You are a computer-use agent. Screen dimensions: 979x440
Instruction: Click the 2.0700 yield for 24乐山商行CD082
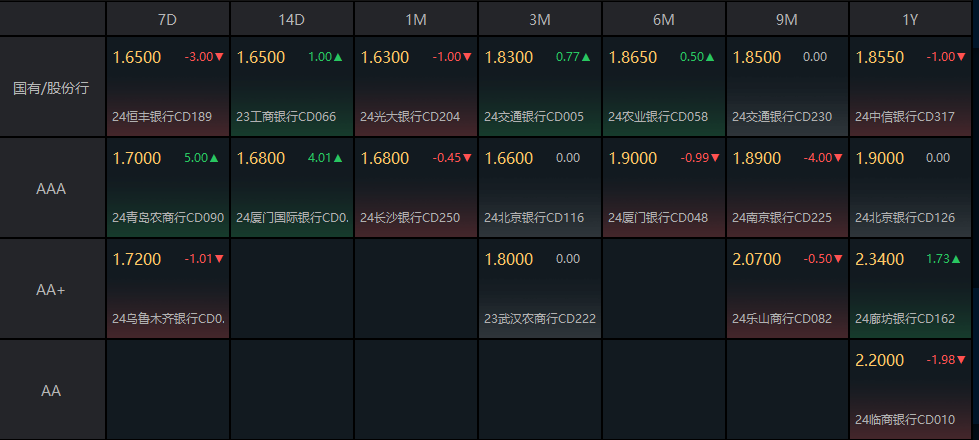pyautogui.click(x=757, y=260)
